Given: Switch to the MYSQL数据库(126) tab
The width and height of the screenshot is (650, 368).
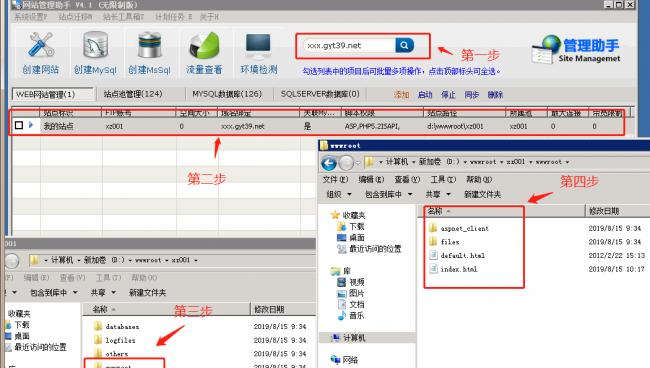Looking at the screenshot, I should coord(227,94).
